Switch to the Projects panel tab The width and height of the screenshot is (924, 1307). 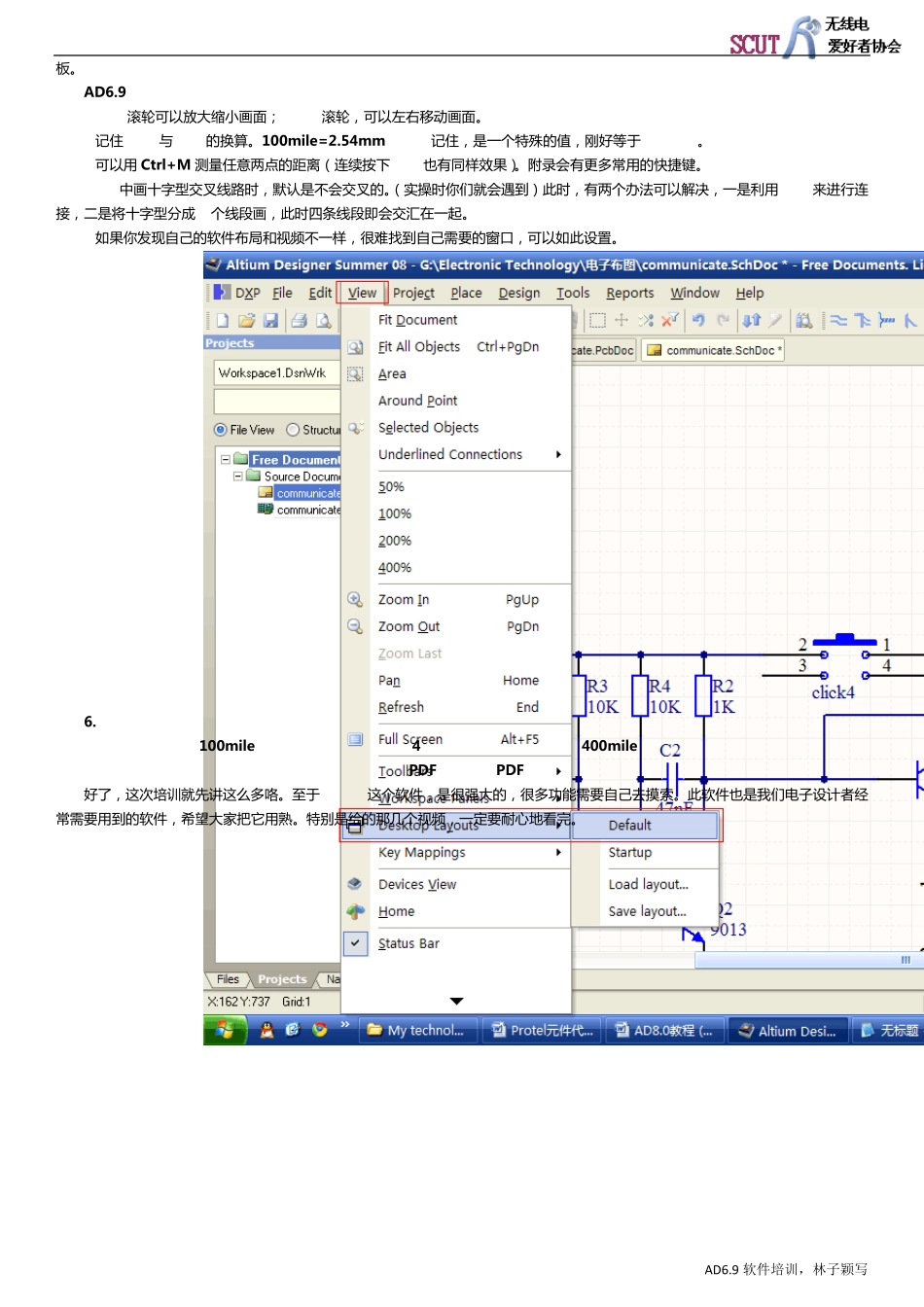[x=282, y=979]
